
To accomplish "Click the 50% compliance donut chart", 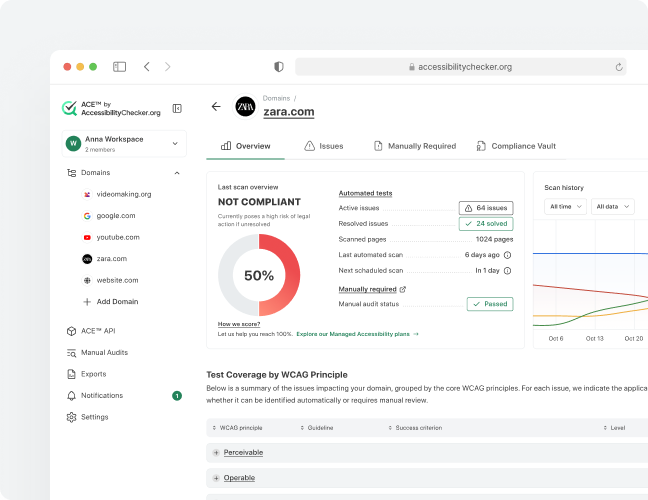I will click(x=259, y=275).
